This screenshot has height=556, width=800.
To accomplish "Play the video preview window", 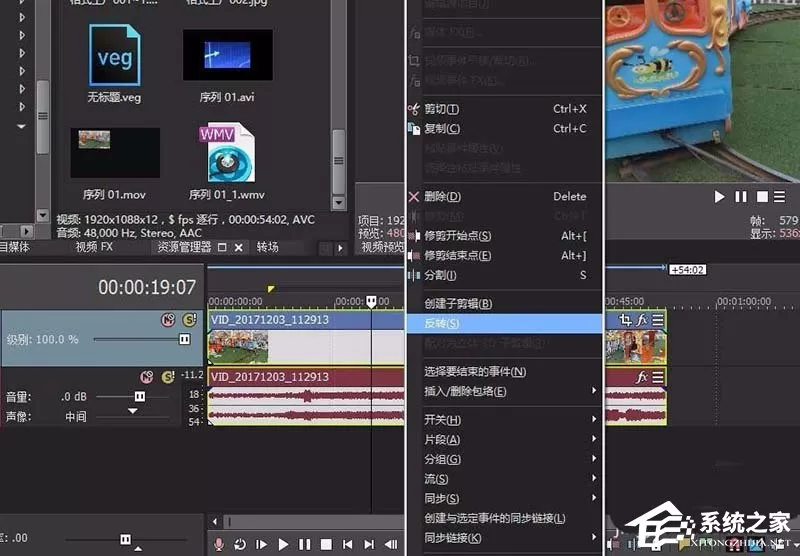I will point(719,196).
